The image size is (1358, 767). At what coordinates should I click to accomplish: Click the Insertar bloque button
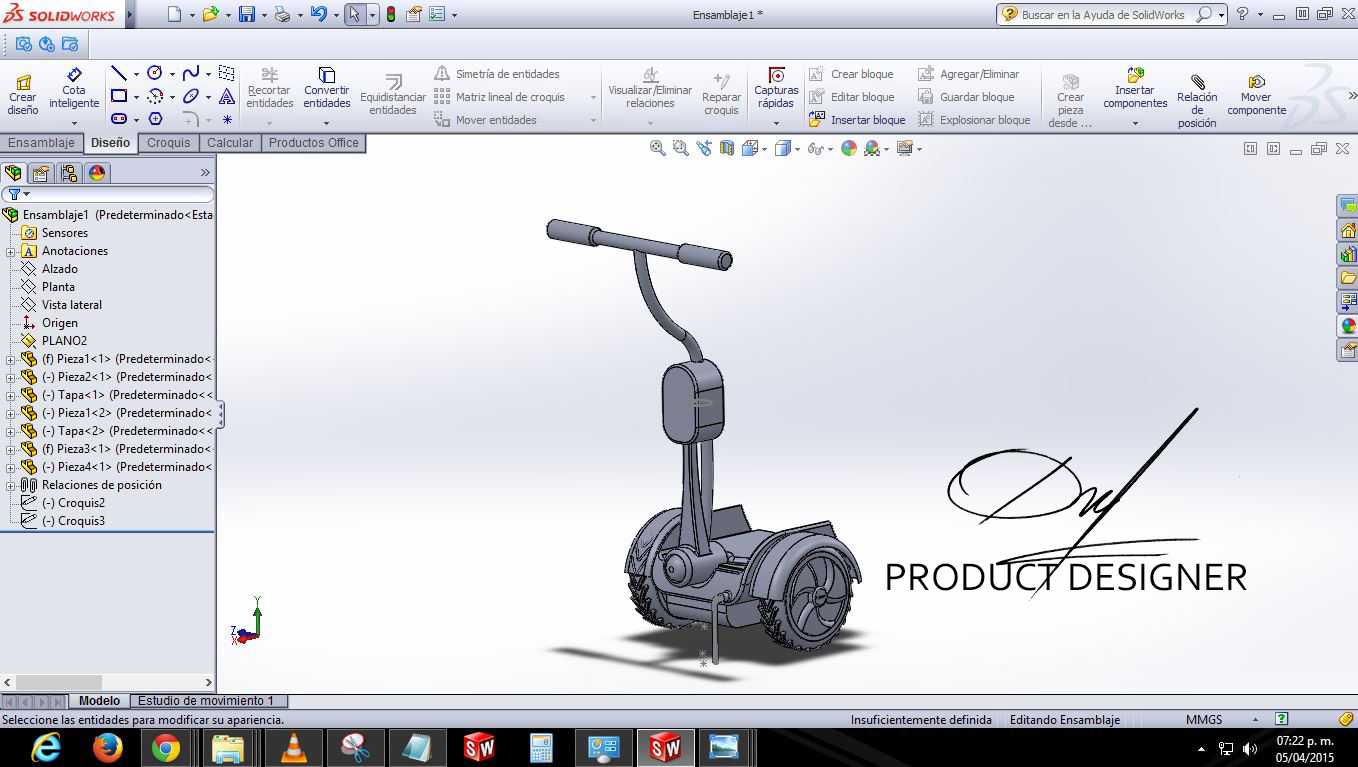click(x=857, y=120)
